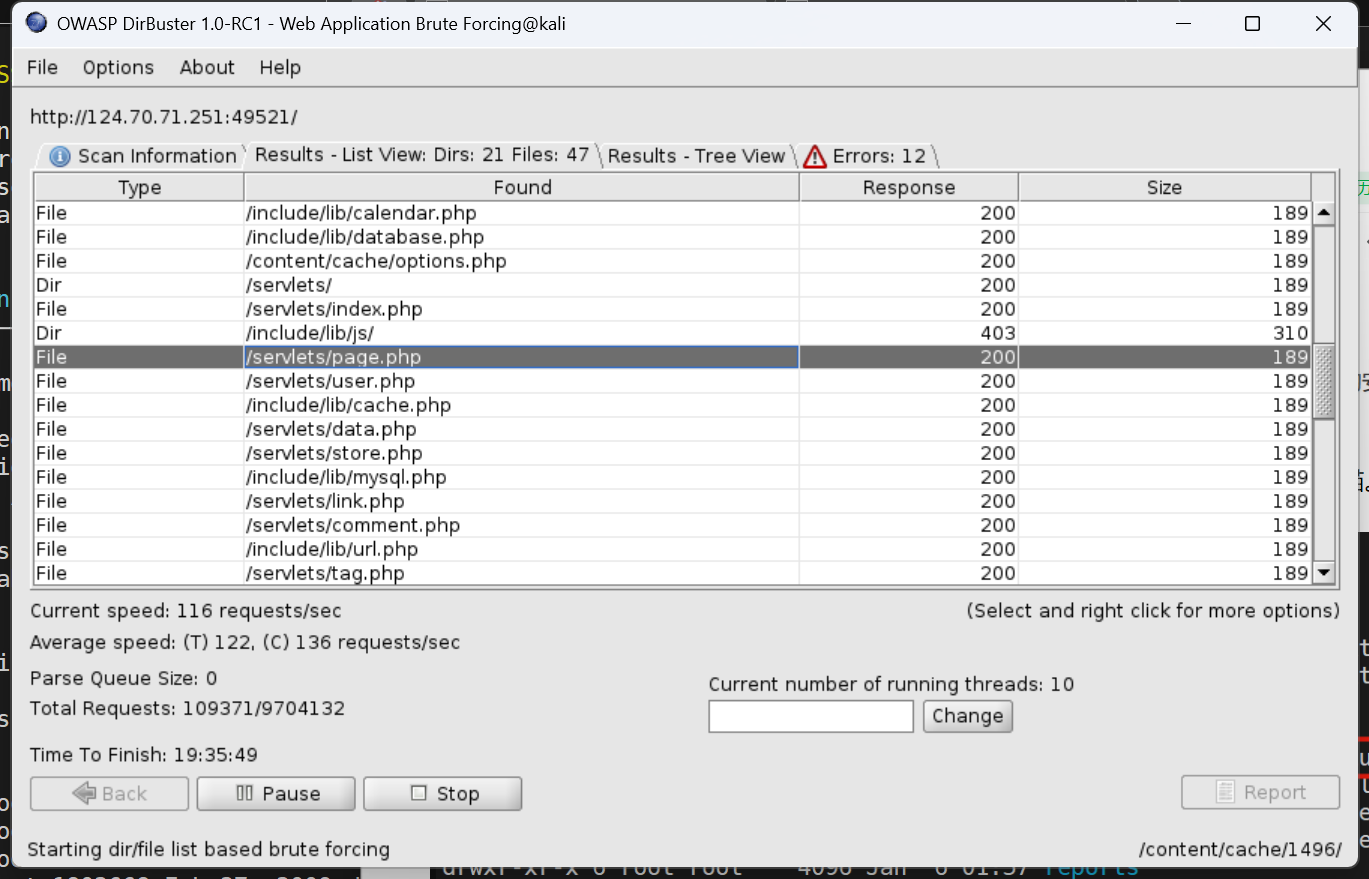Switch to the Scan Information tab
Image resolution: width=1369 pixels, height=879 pixels.
[x=142, y=156]
